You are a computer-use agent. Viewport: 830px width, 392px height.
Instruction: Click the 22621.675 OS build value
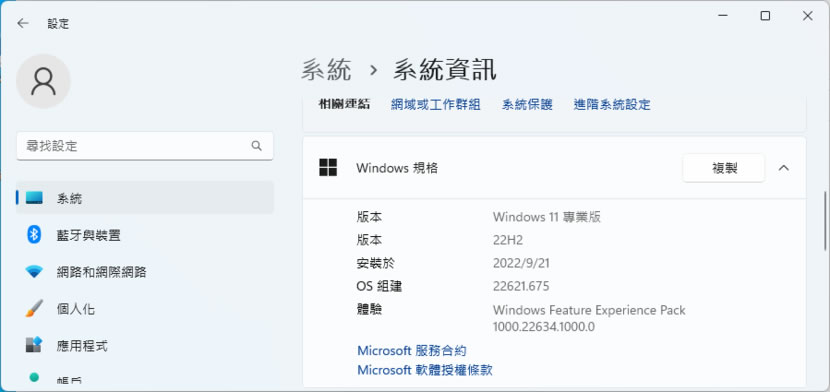tap(521, 286)
